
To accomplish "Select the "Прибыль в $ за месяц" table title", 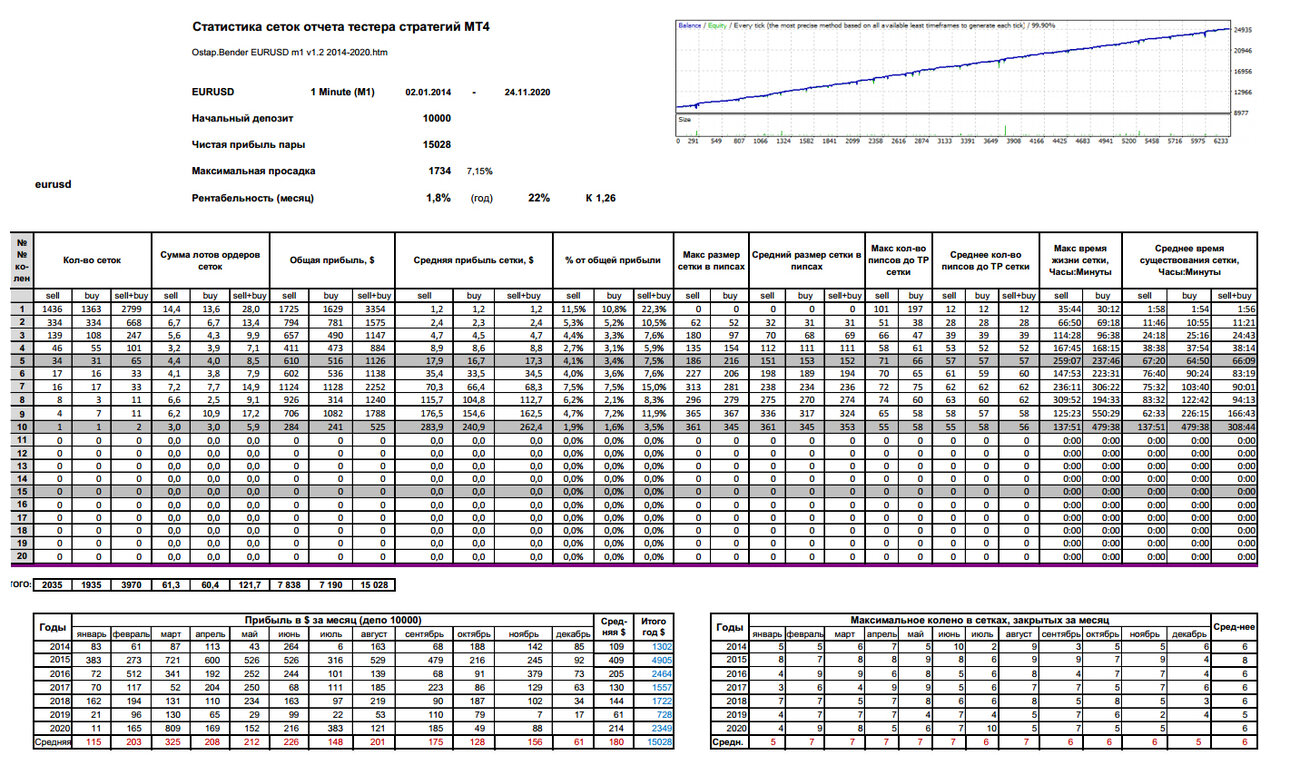I will pyautogui.click(x=335, y=620).
